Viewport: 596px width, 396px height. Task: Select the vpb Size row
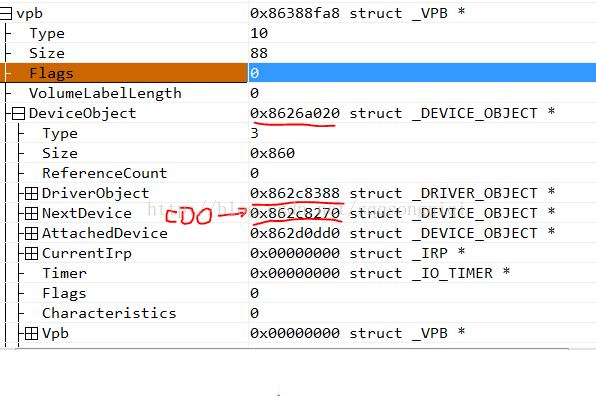[298, 53]
